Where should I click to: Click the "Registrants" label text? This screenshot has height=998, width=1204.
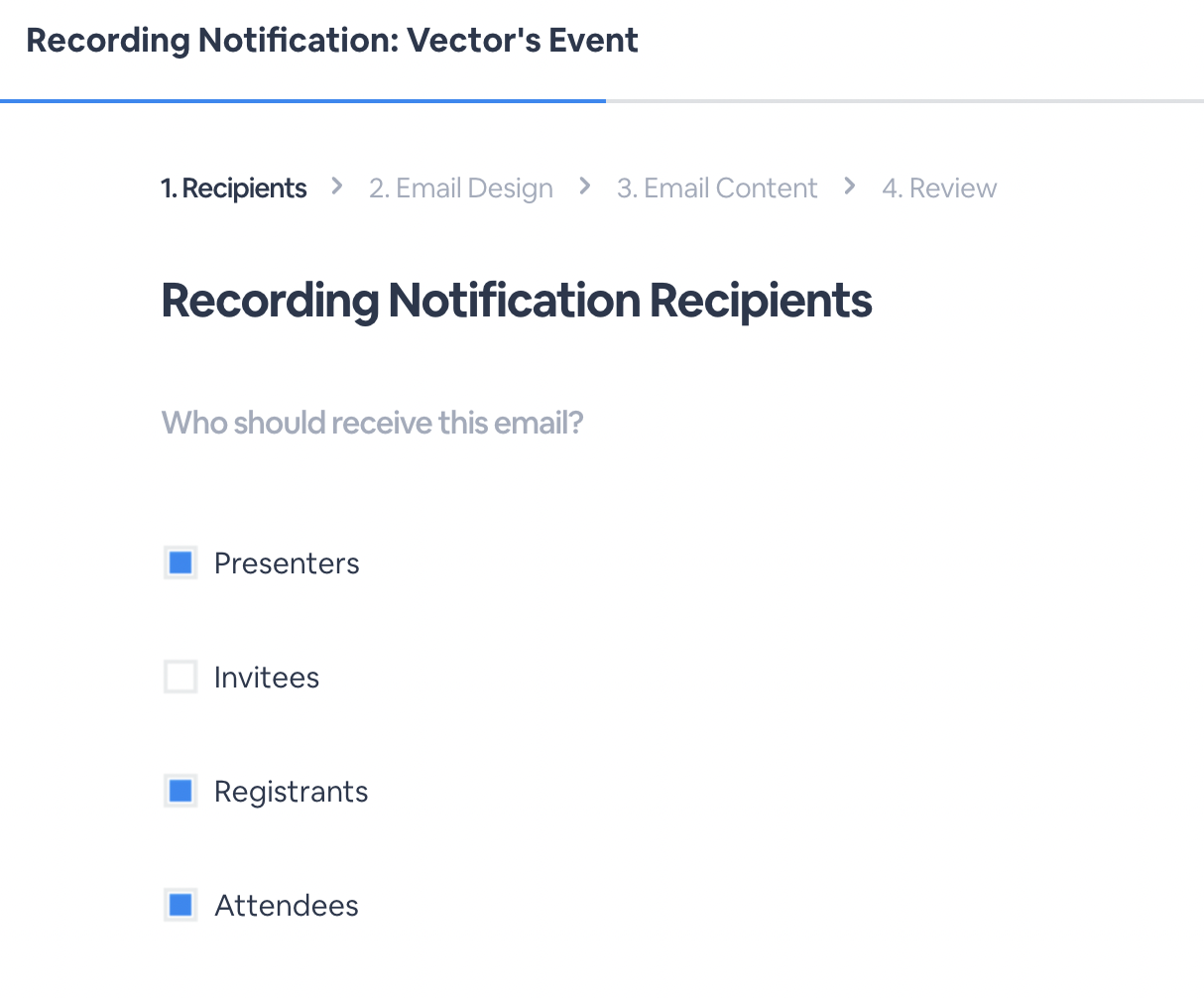(291, 791)
